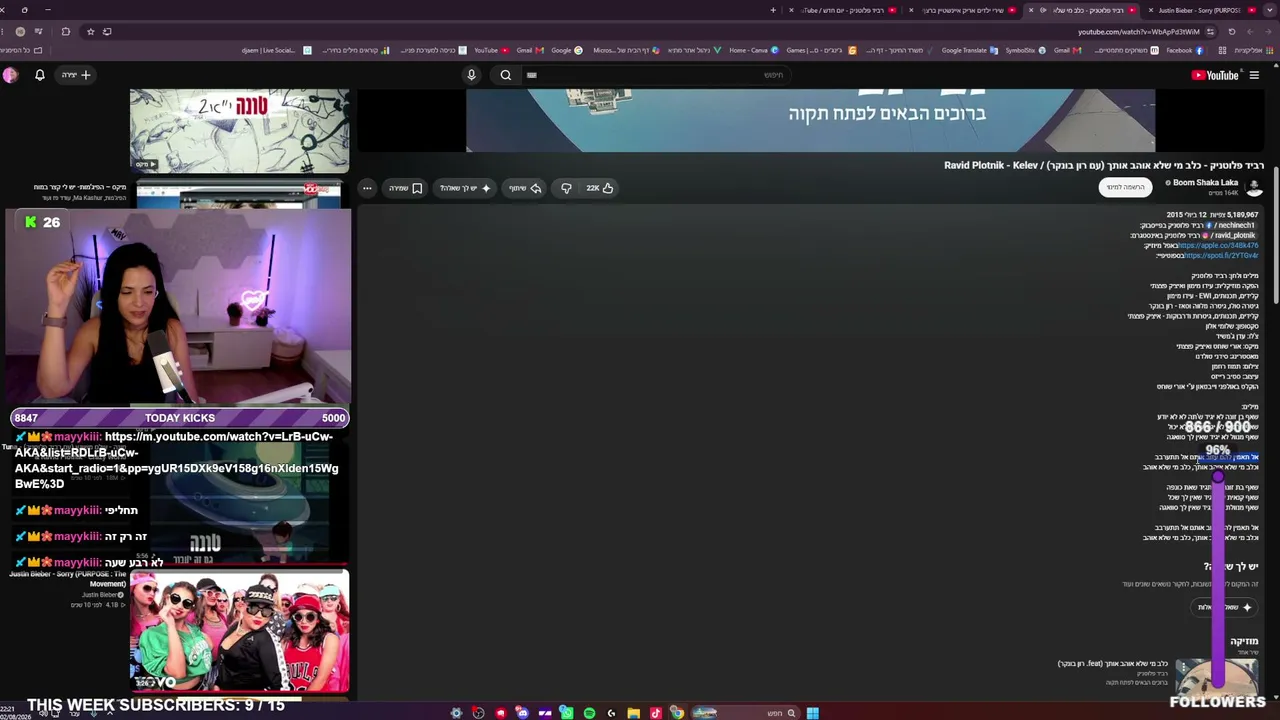Open YouTube notifications bell
This screenshot has height=720, width=1280.
[40, 75]
